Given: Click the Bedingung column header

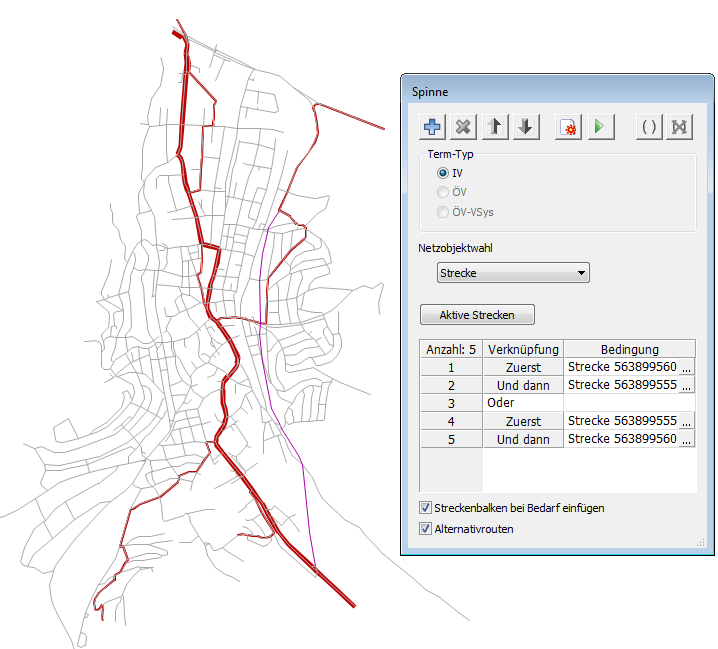Looking at the screenshot, I should point(629,350).
